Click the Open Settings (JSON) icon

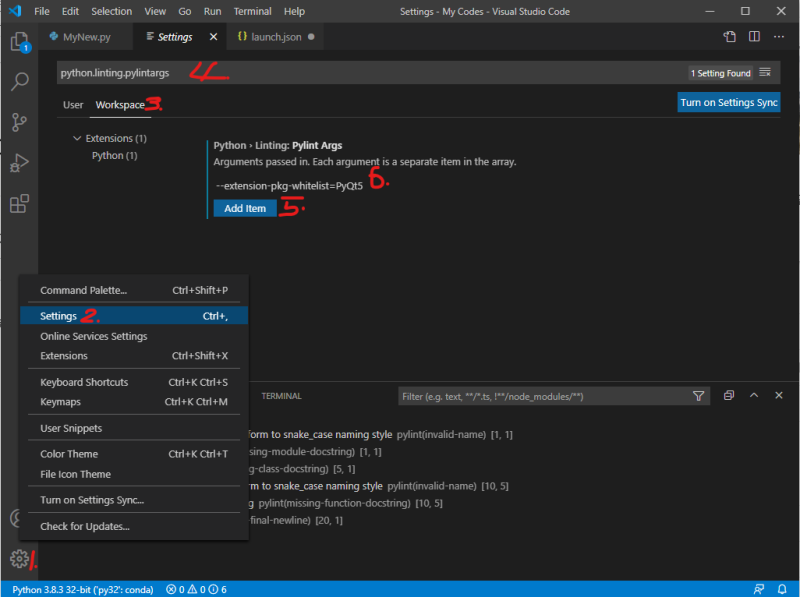pos(730,37)
